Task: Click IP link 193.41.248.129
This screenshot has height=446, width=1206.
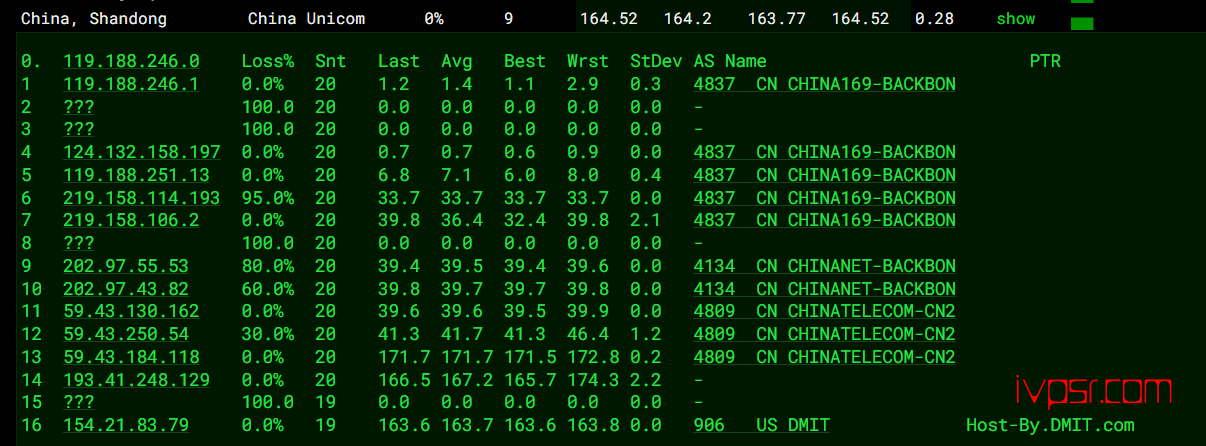Action: click(x=137, y=380)
